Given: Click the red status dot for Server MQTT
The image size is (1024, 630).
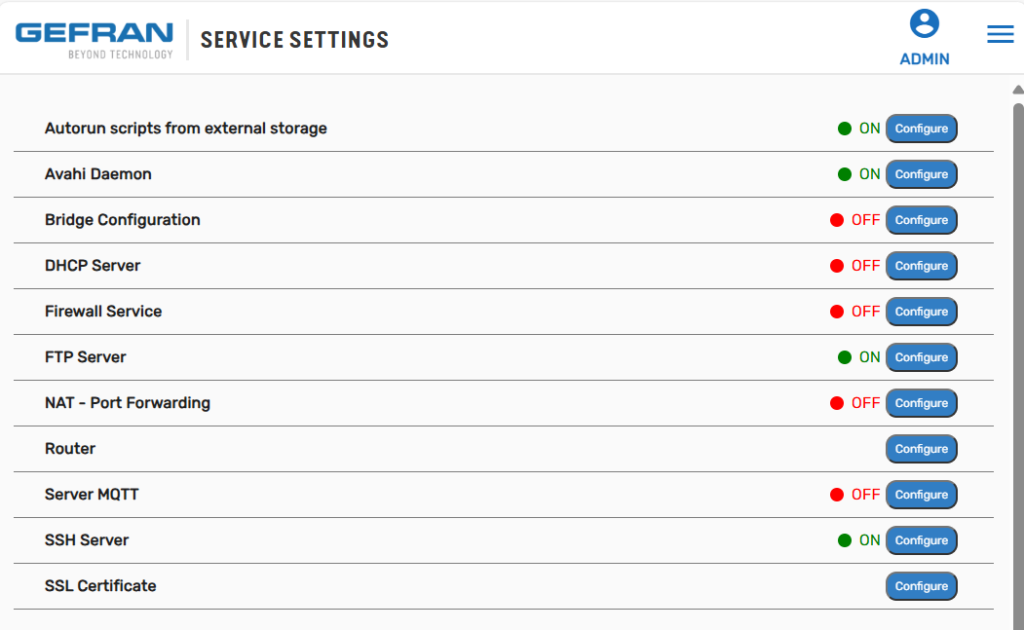Looking at the screenshot, I should [837, 494].
